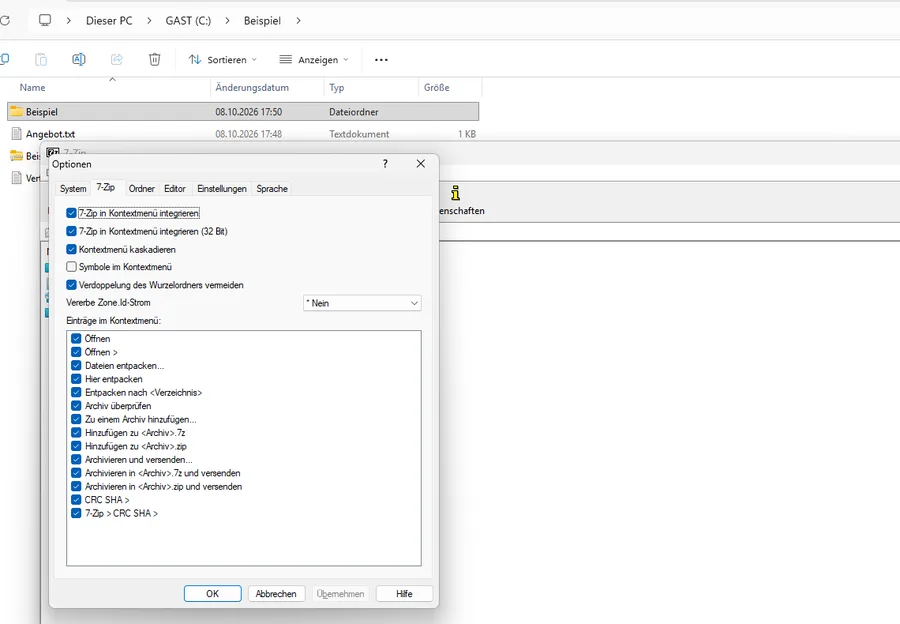Uncheck 'Archiv überprüfen' entry
The width and height of the screenshot is (900, 624).
coord(76,405)
